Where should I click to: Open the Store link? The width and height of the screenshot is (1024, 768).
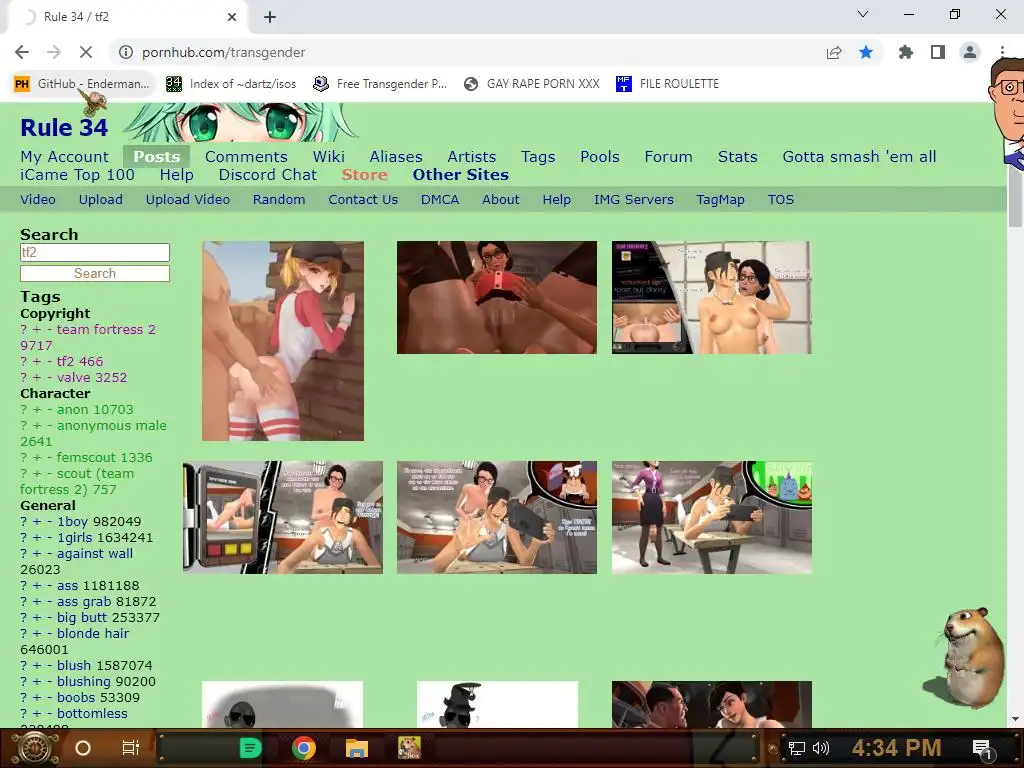tap(364, 175)
